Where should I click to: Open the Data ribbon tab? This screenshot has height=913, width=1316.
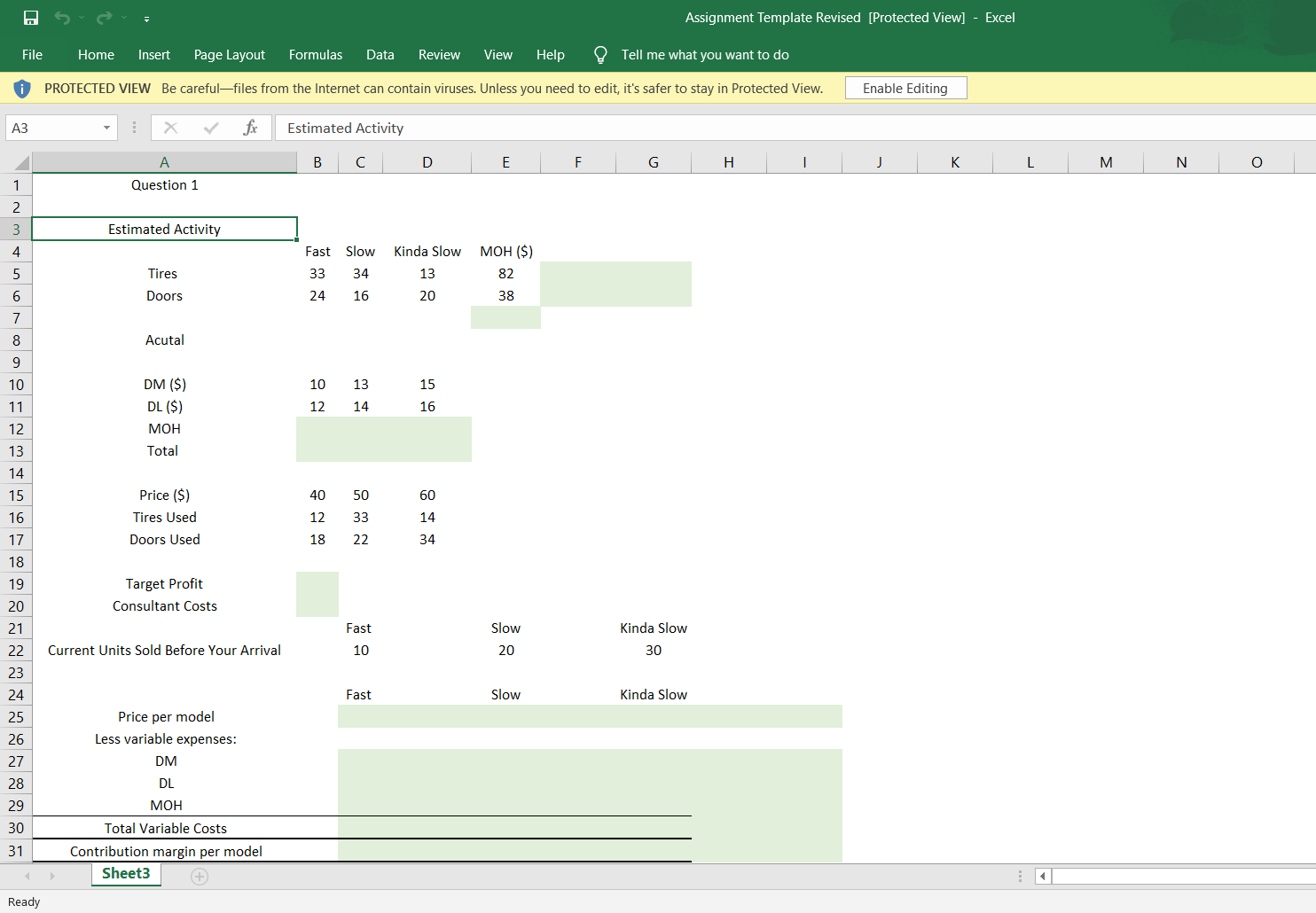pos(380,55)
